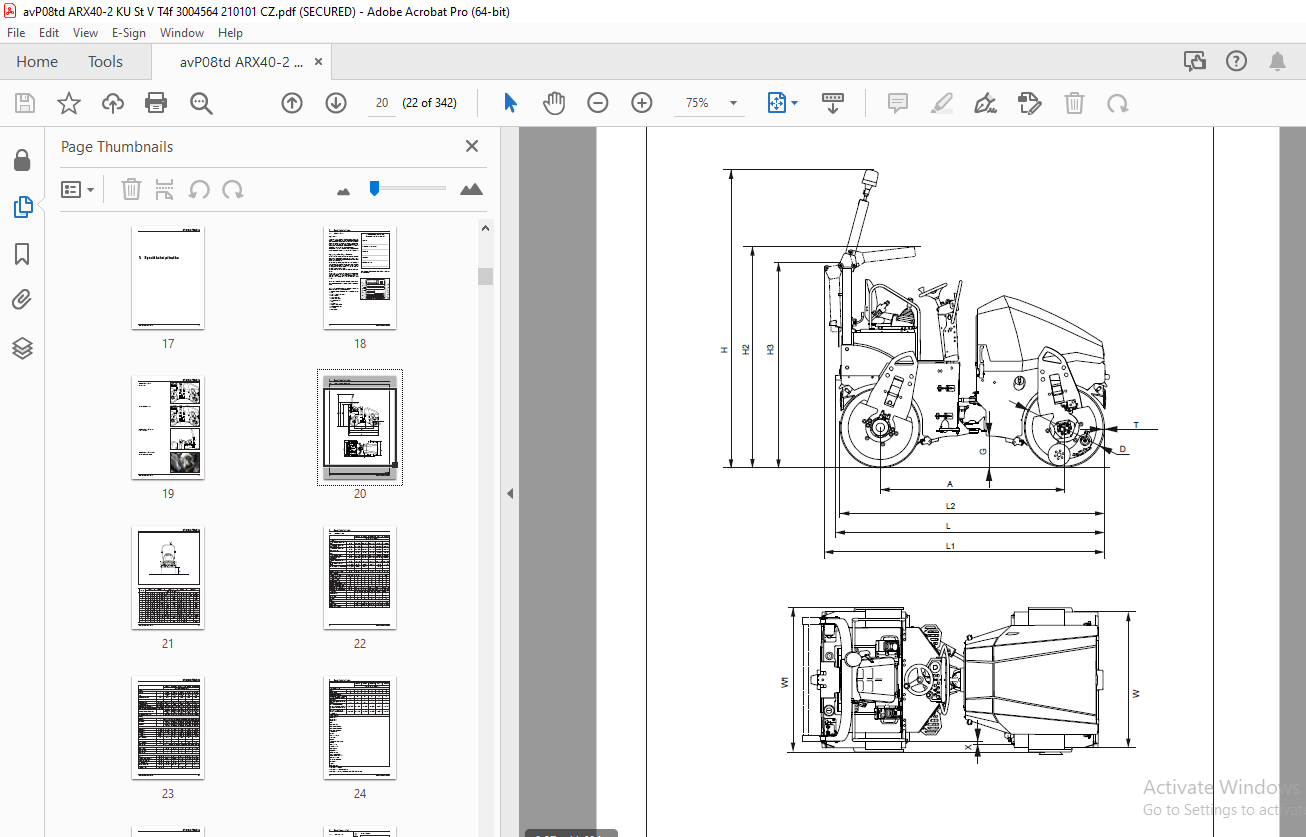Zoom out with the minus icon
The image size is (1306, 837).
pyautogui.click(x=598, y=103)
